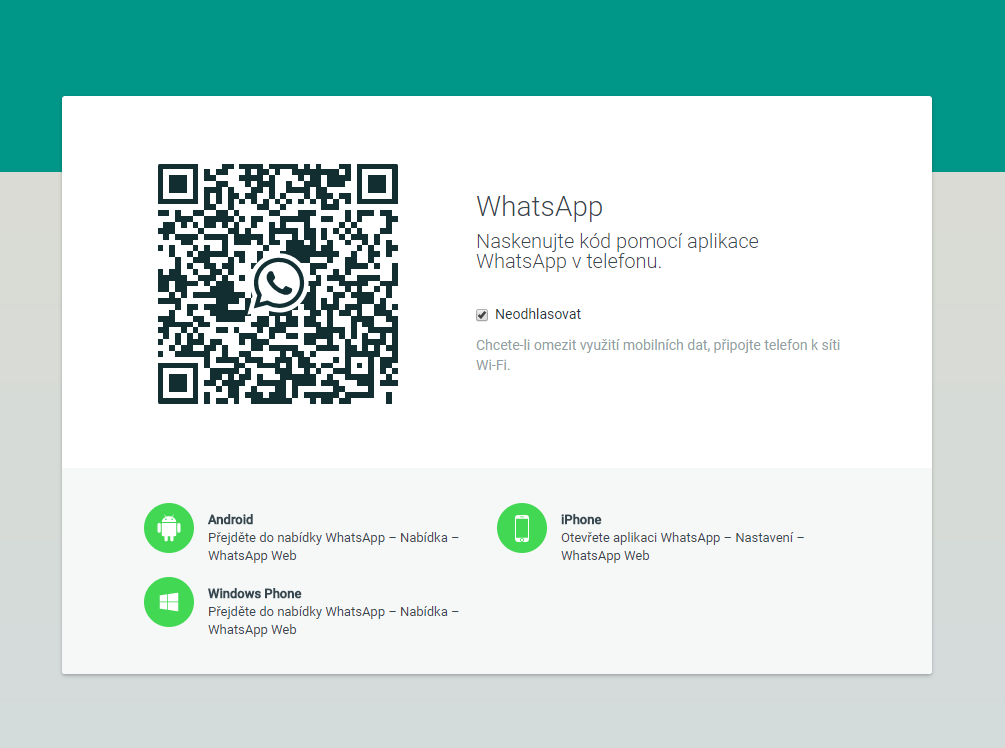
Task: Click the Android robot icon
Action: 169,528
